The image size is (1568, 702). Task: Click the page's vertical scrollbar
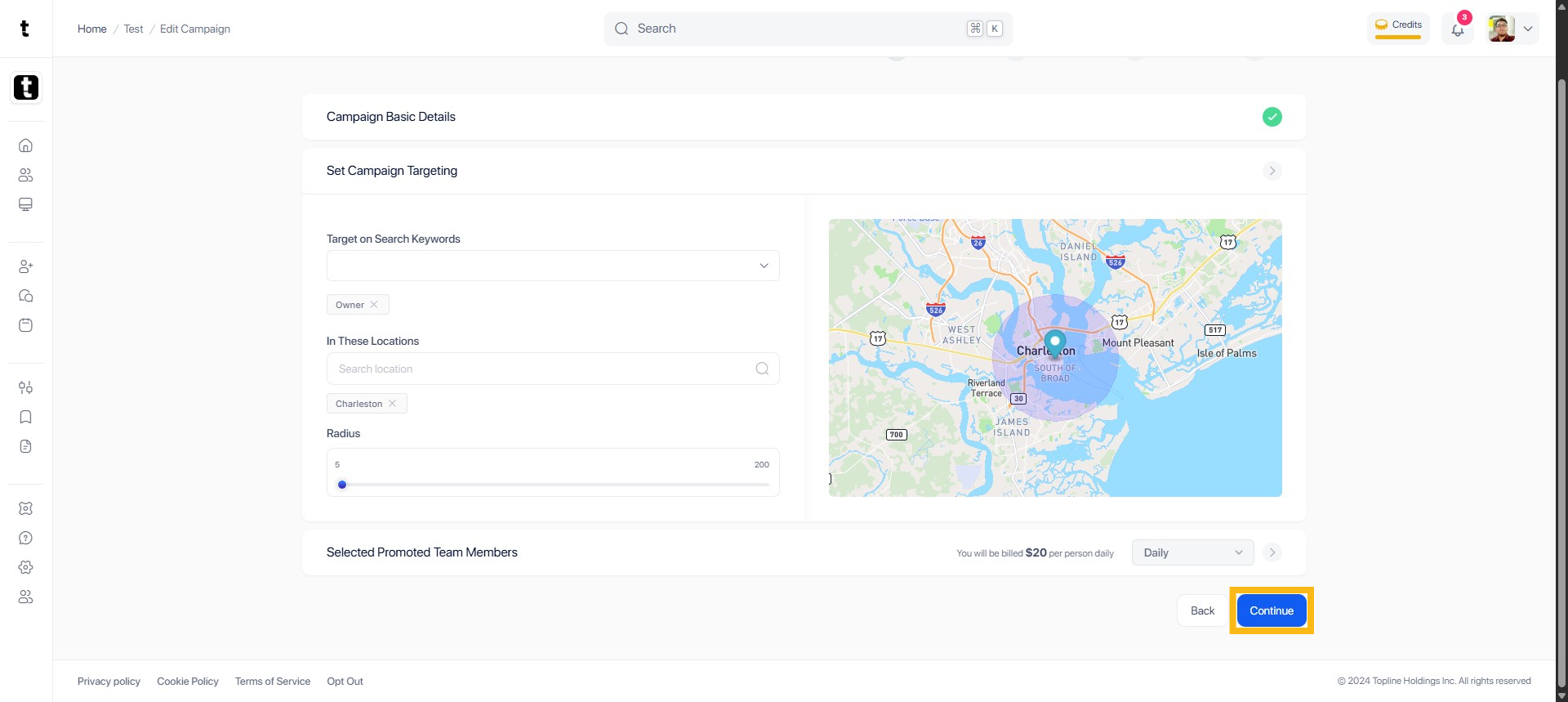point(1561,384)
